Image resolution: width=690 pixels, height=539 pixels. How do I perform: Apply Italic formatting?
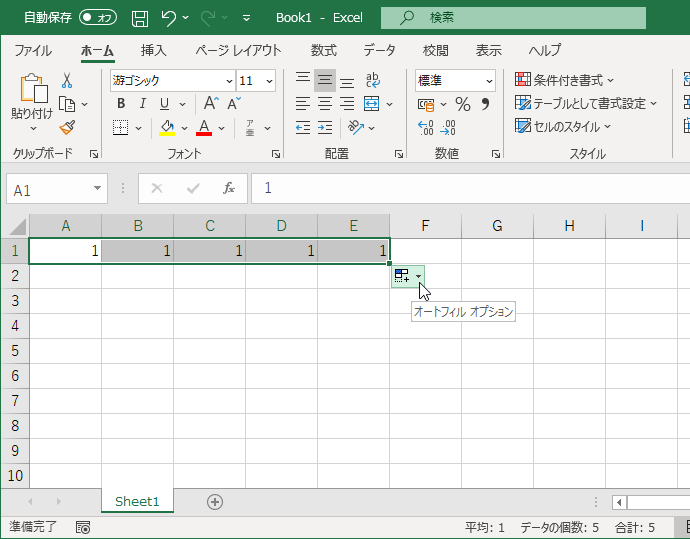pyautogui.click(x=143, y=104)
